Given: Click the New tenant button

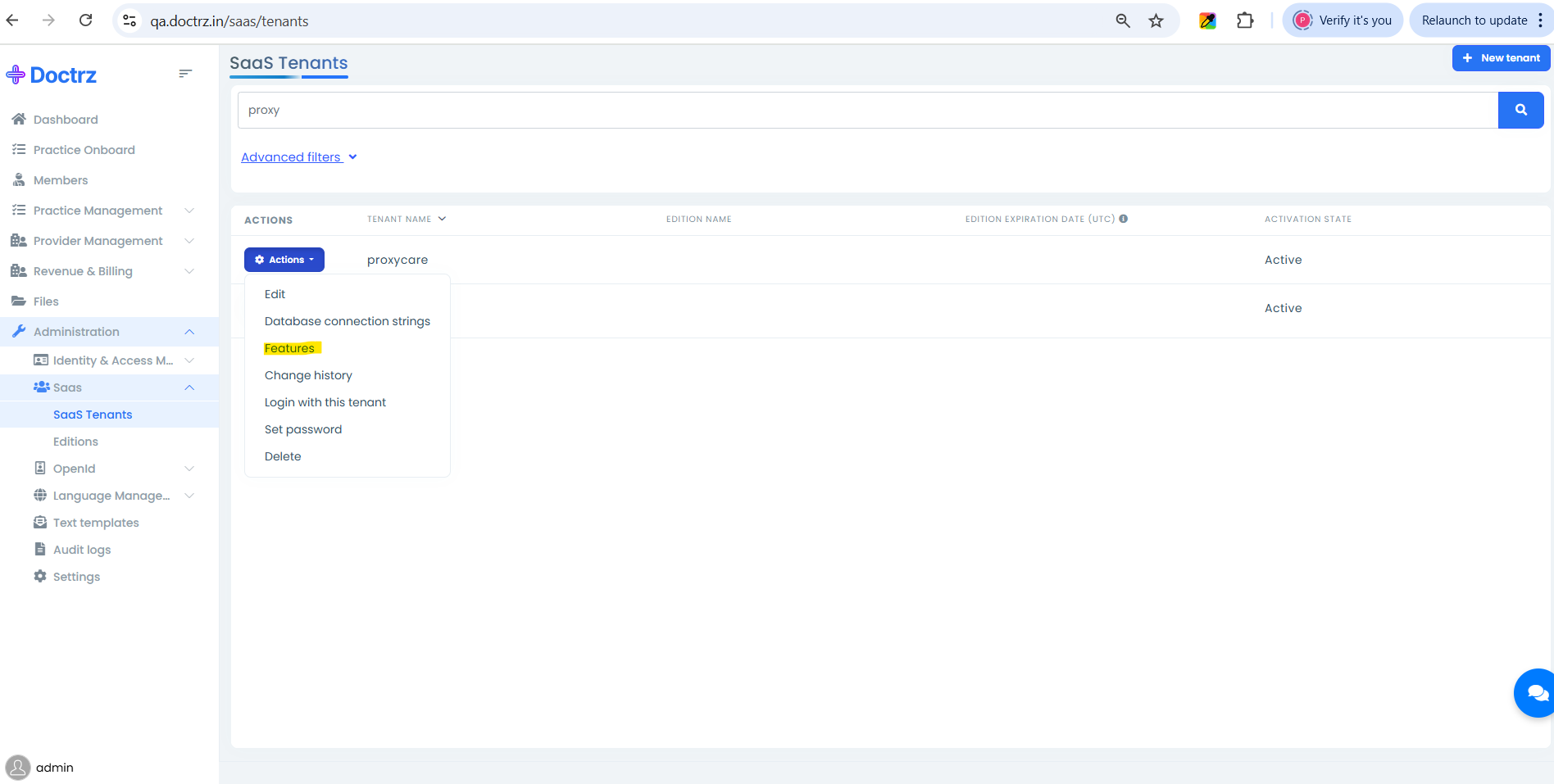Looking at the screenshot, I should 1501,58.
